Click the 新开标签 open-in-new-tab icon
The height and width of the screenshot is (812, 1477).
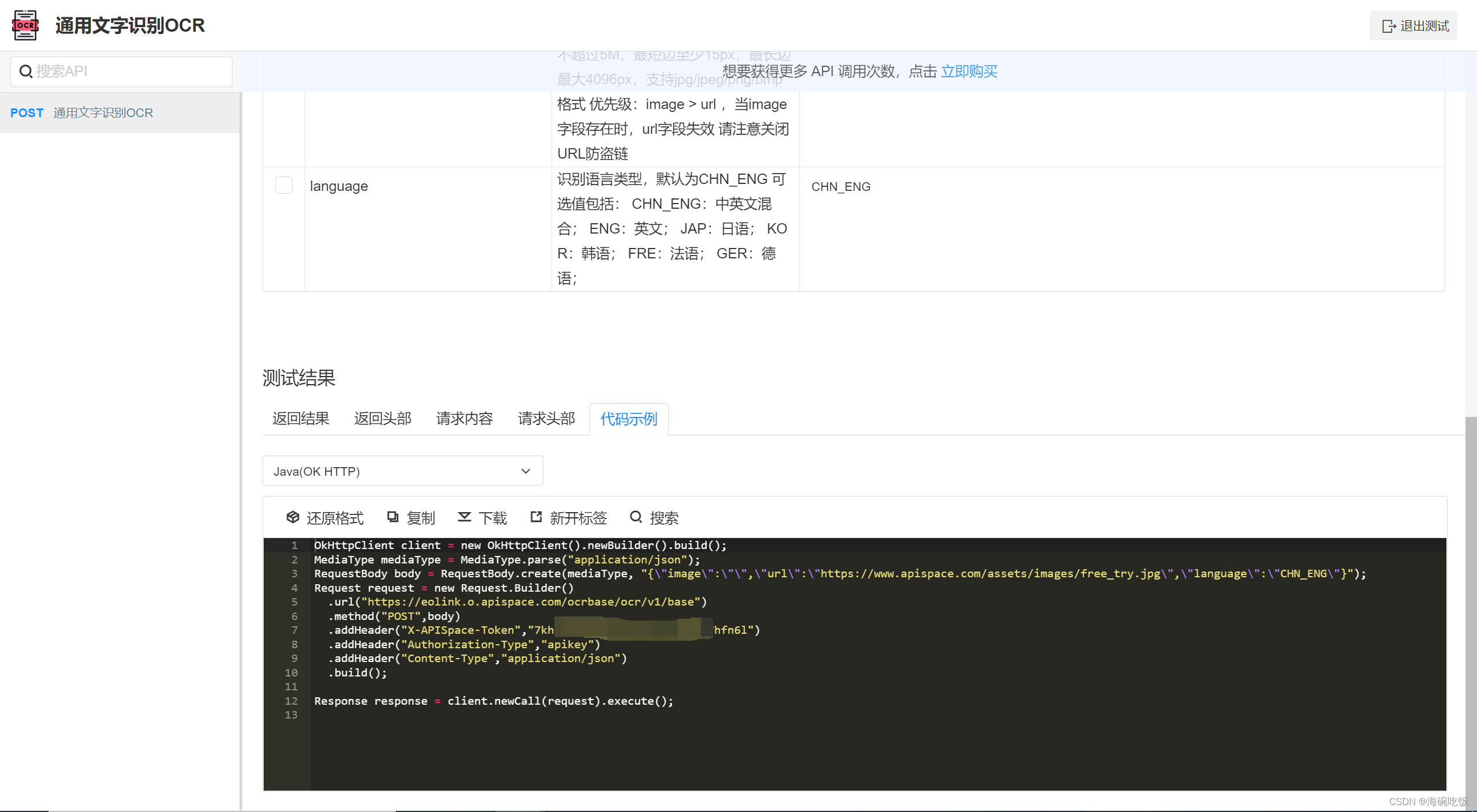(x=536, y=517)
